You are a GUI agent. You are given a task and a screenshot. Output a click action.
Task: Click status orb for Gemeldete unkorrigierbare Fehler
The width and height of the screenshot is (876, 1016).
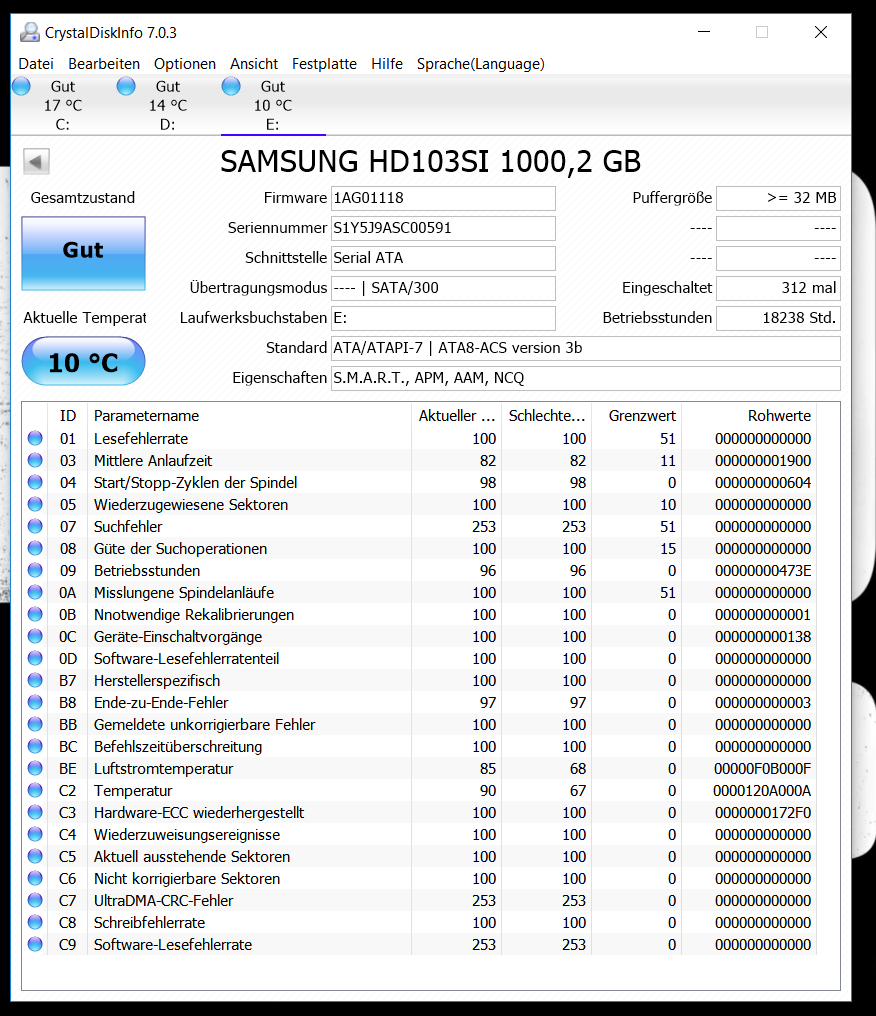point(35,724)
